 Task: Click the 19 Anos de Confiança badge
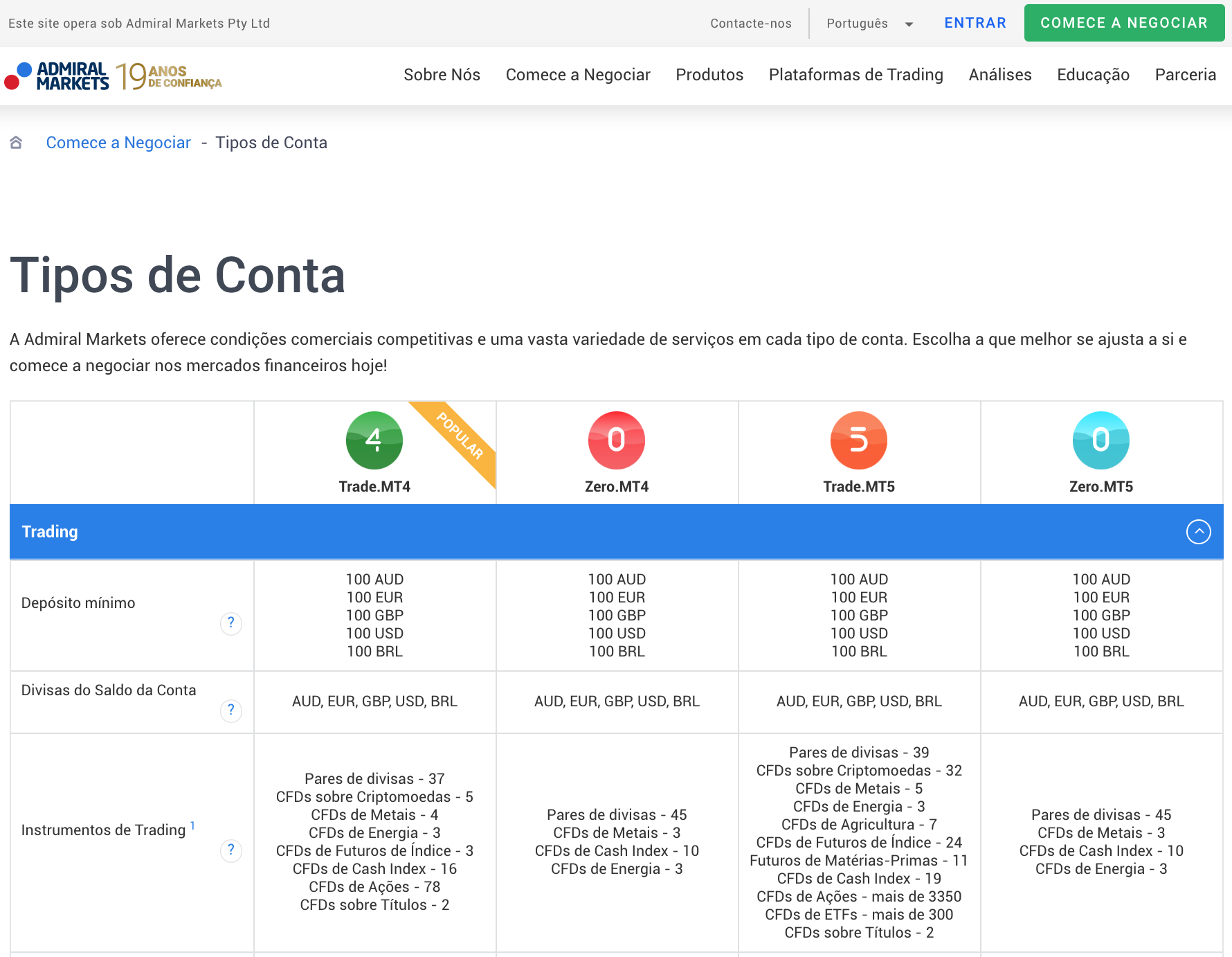coord(168,76)
